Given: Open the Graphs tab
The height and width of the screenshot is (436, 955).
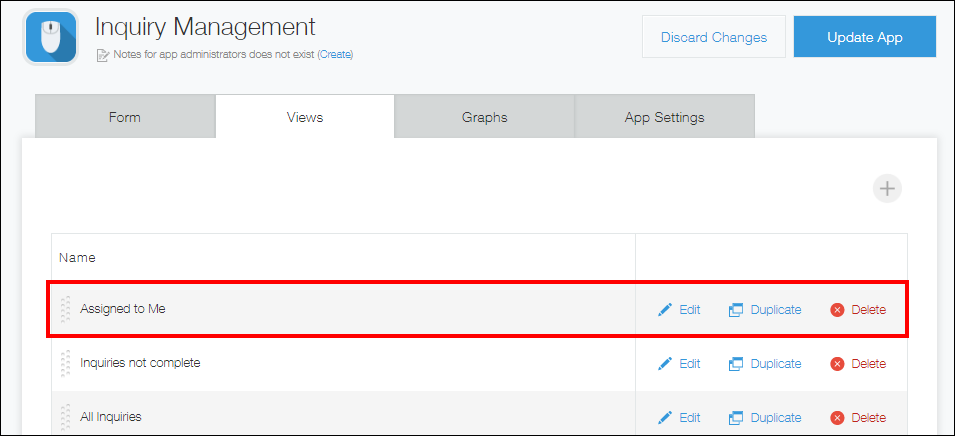Looking at the screenshot, I should point(484,117).
